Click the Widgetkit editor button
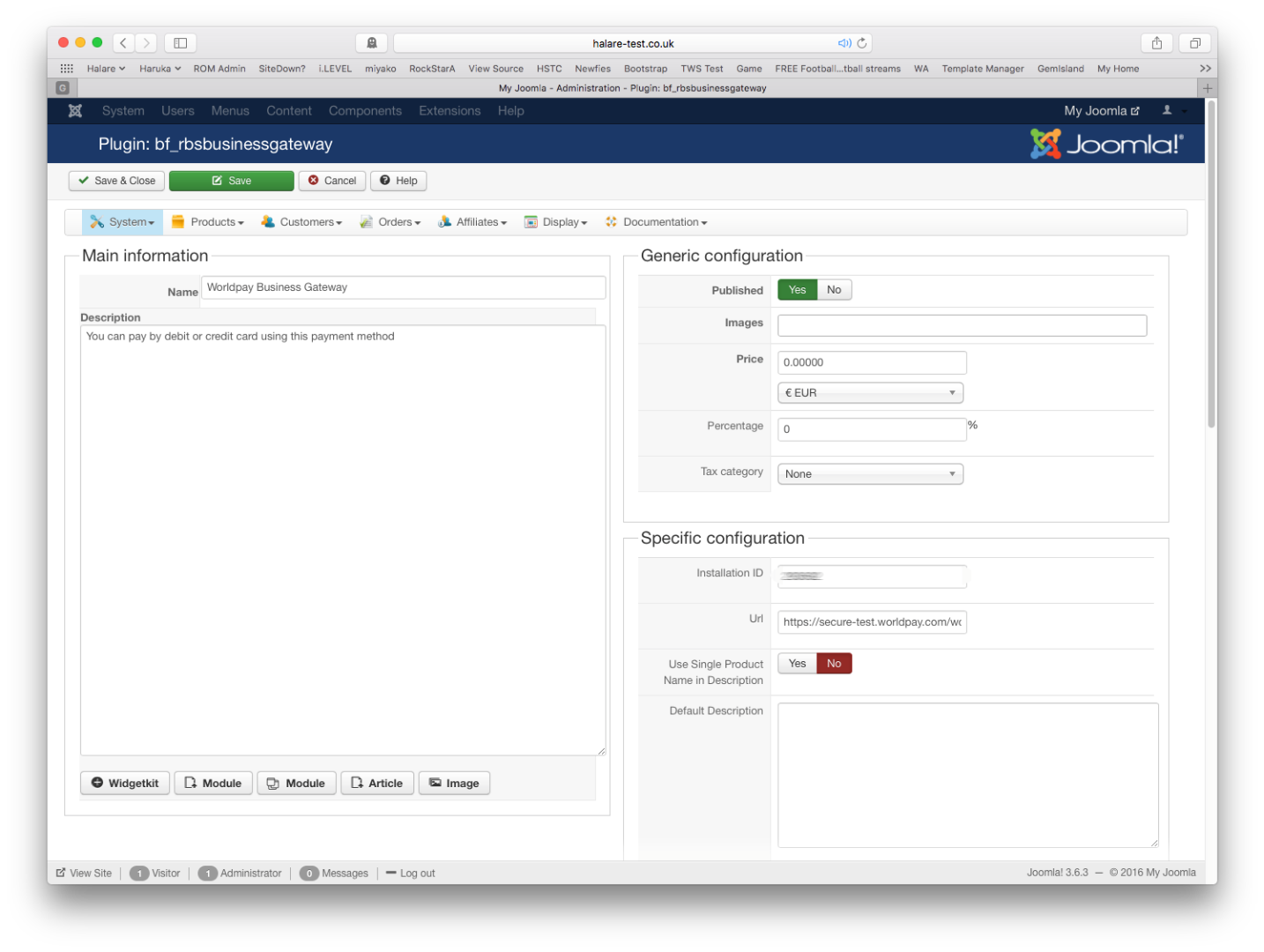The width and height of the screenshot is (1264, 952). (x=125, y=784)
